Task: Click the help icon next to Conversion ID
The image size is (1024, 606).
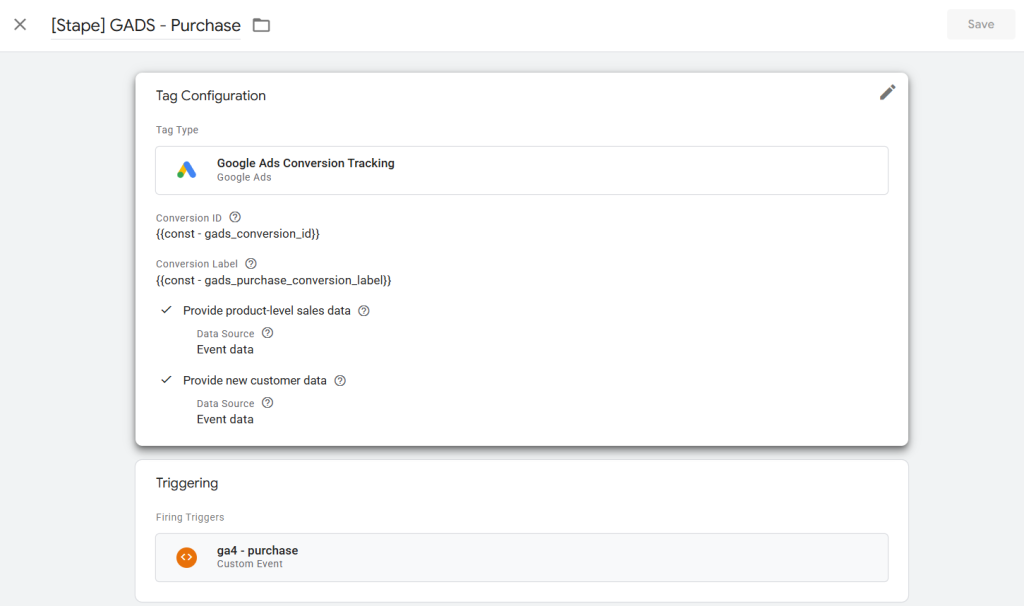Action: coord(235,217)
